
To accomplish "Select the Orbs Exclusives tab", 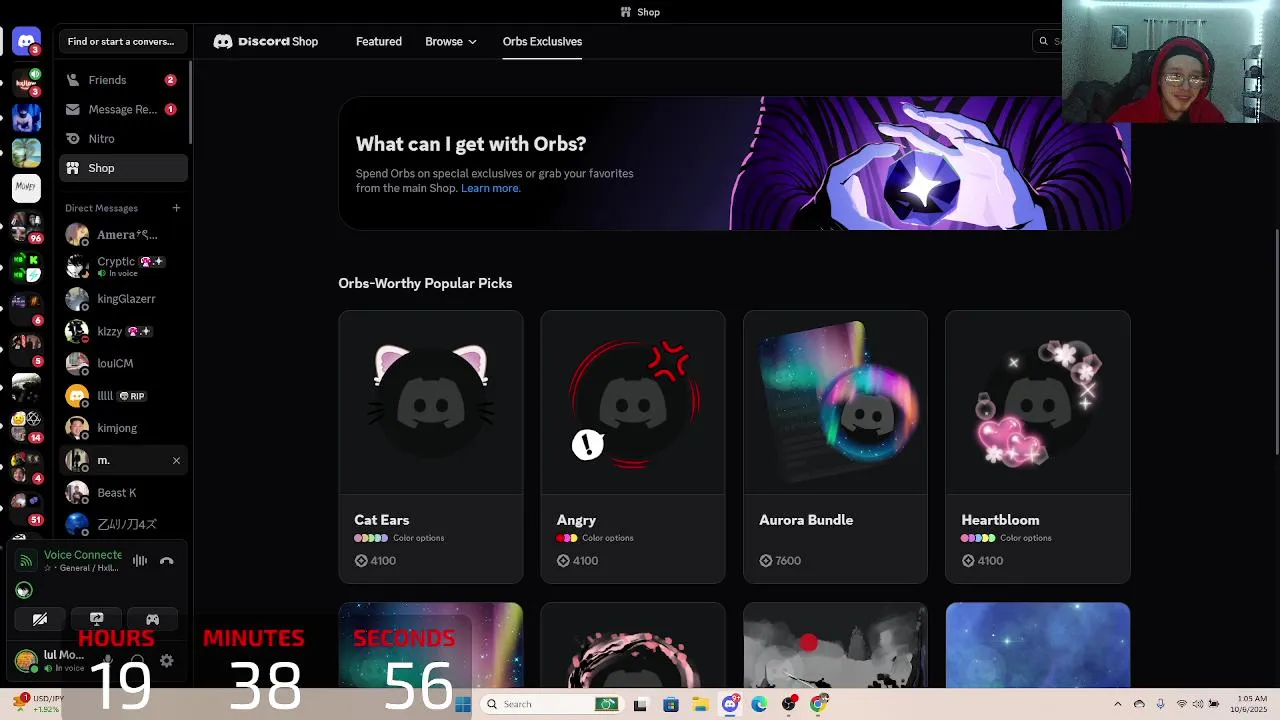I will (x=542, y=41).
